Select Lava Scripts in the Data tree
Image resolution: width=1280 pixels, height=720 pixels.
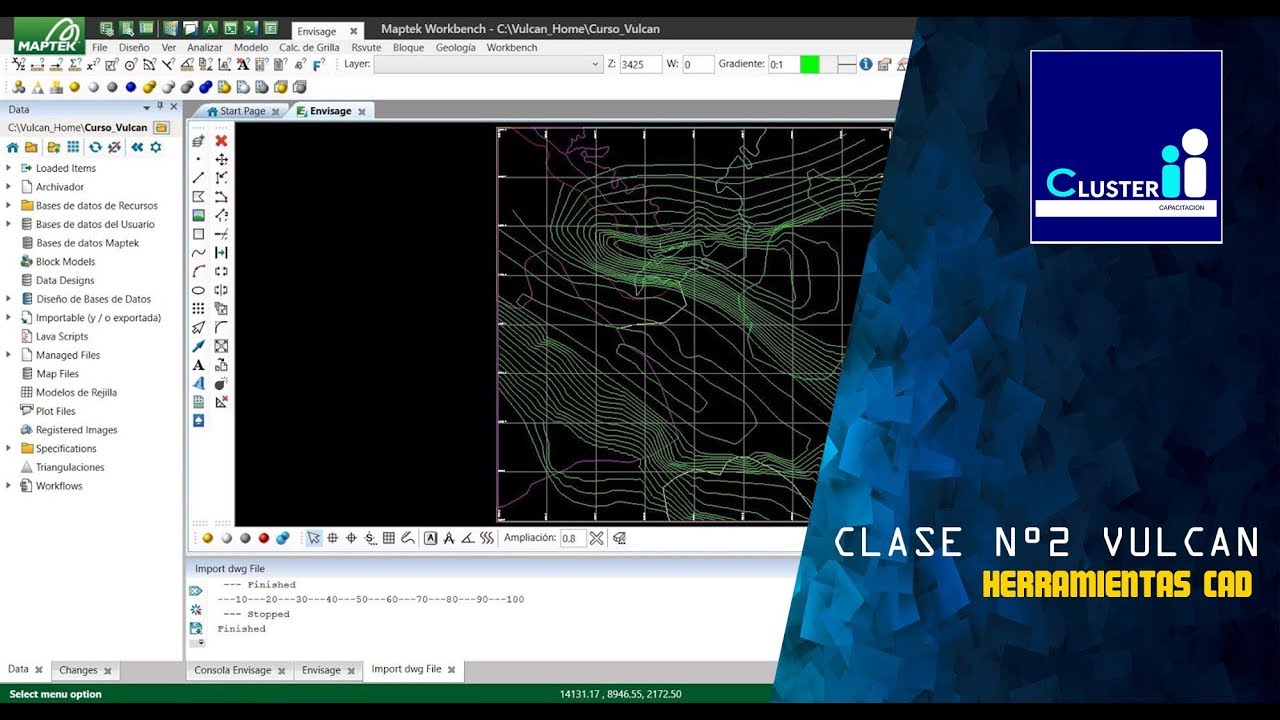62,337
